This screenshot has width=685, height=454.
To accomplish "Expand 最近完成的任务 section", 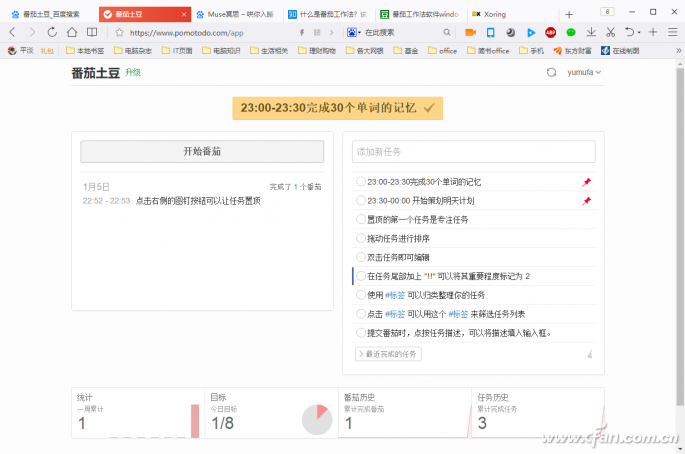I will click(388, 354).
